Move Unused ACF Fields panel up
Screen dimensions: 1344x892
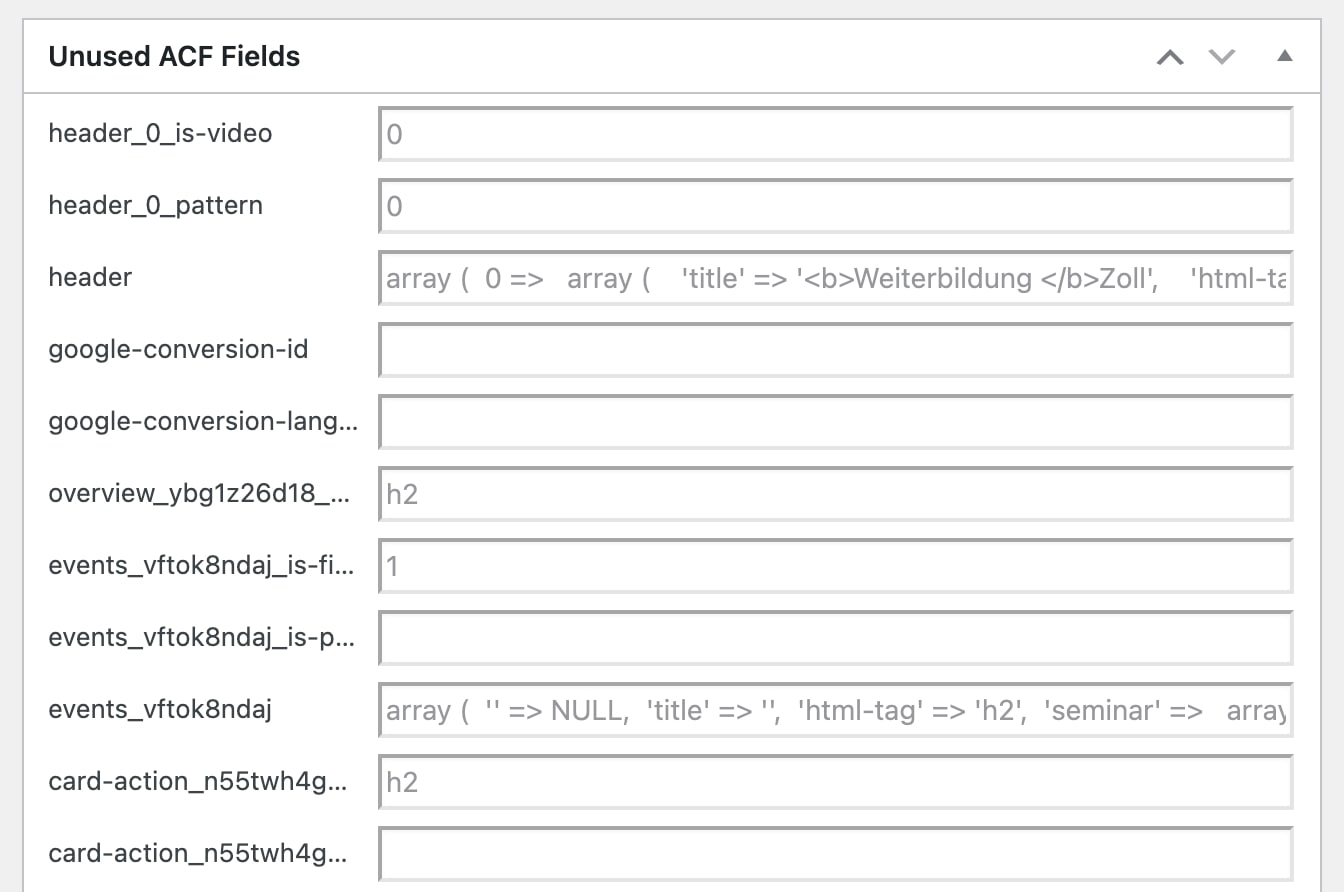pyautogui.click(x=1170, y=57)
